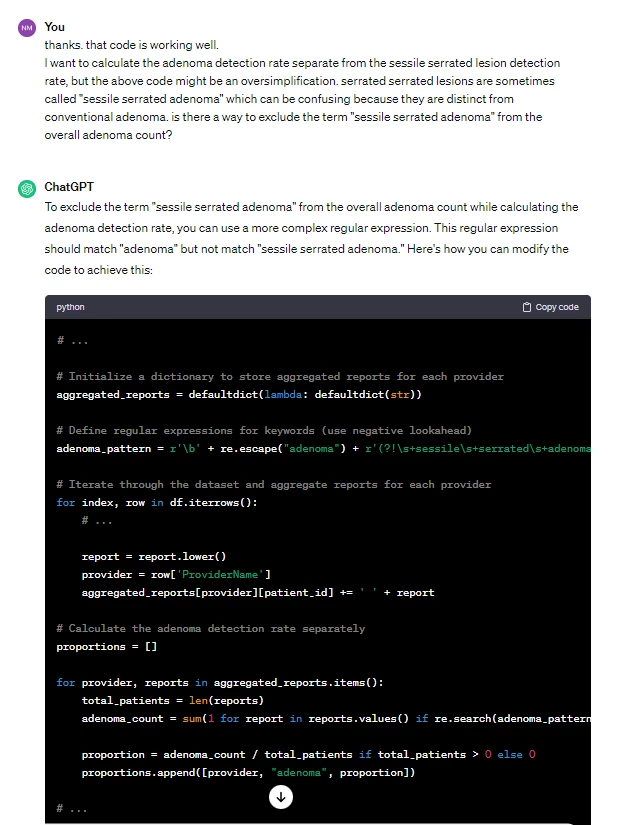Click the 'for index, row in df.iterrows():' line
The width and height of the screenshot is (635, 825).
157,502
